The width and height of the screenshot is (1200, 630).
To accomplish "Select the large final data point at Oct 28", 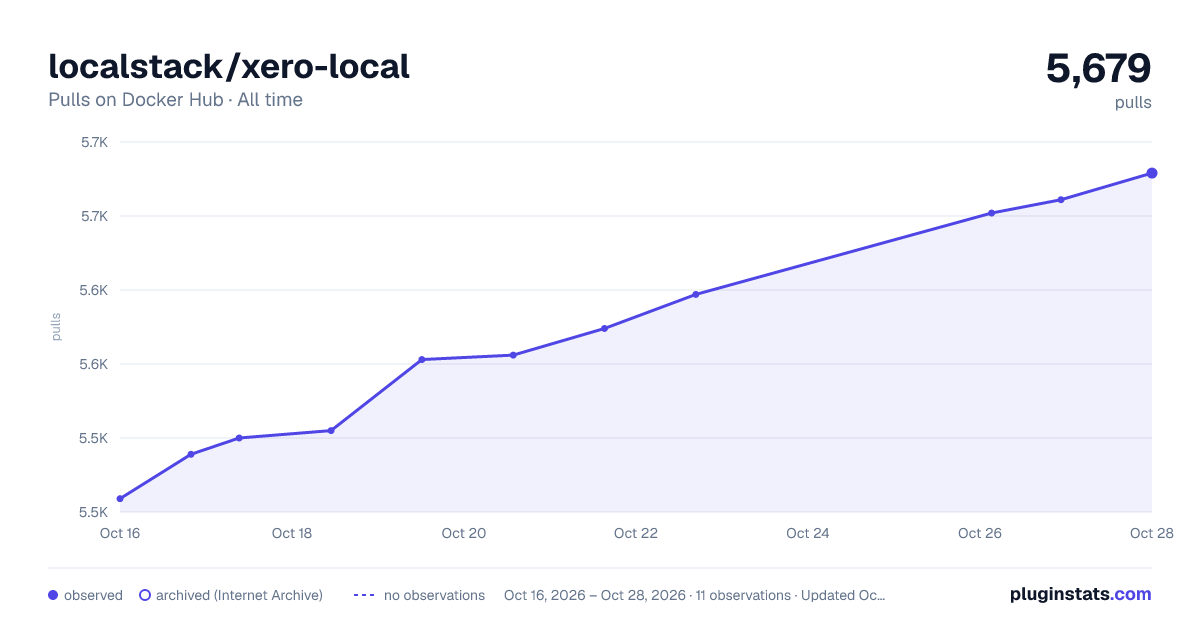I will 1152,173.
